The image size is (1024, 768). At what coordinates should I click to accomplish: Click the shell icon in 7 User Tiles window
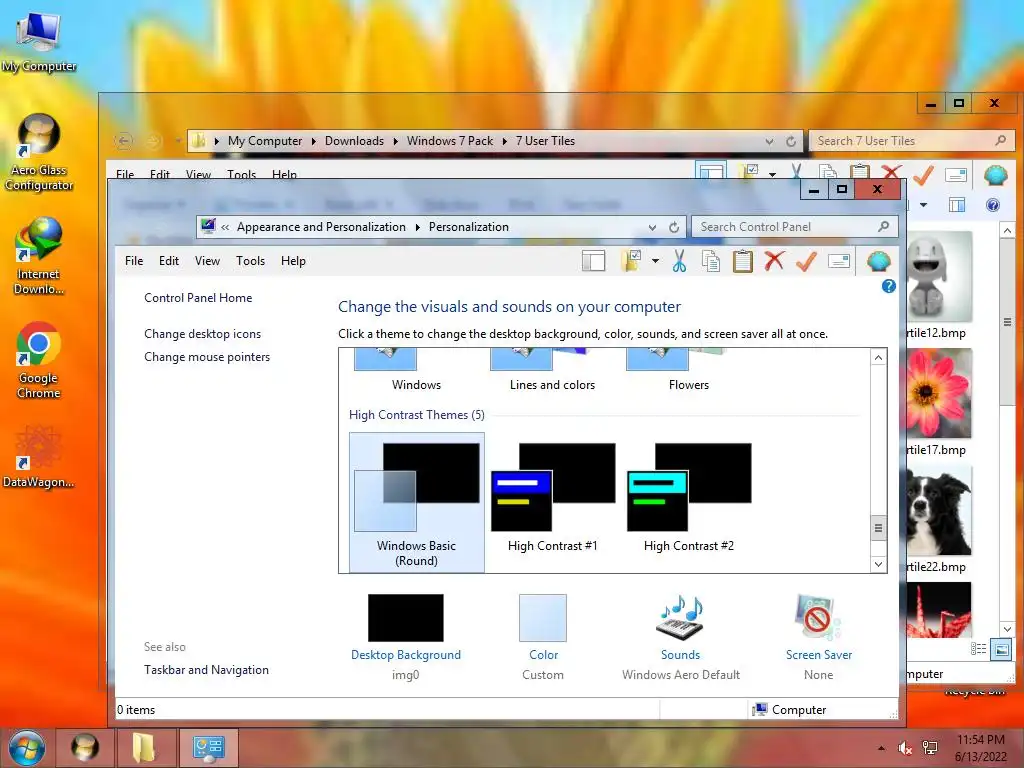click(995, 175)
